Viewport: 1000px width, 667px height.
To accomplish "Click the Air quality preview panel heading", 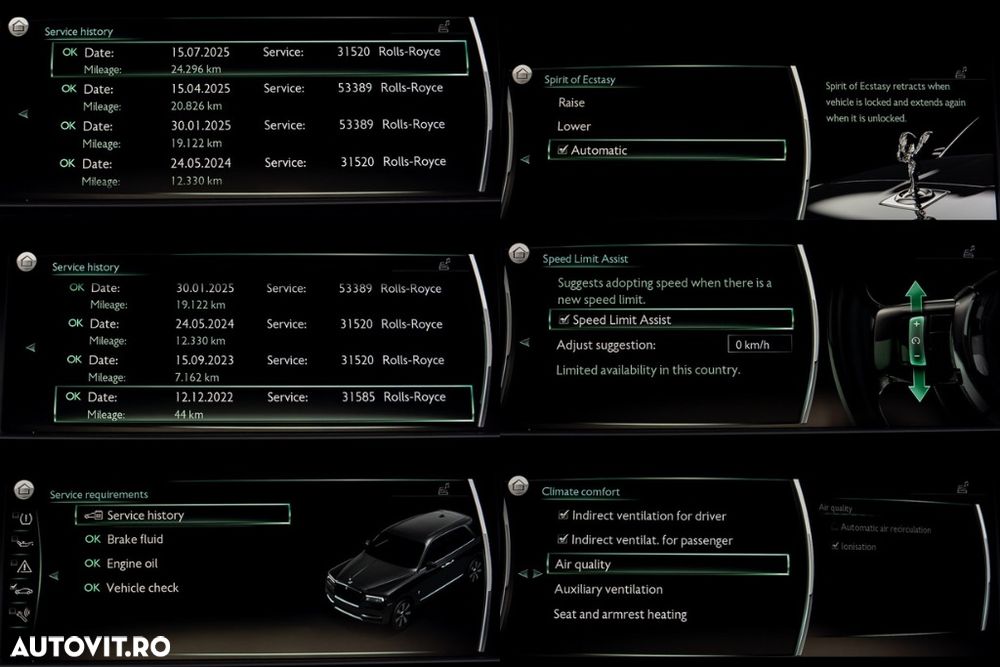I will pos(835,508).
